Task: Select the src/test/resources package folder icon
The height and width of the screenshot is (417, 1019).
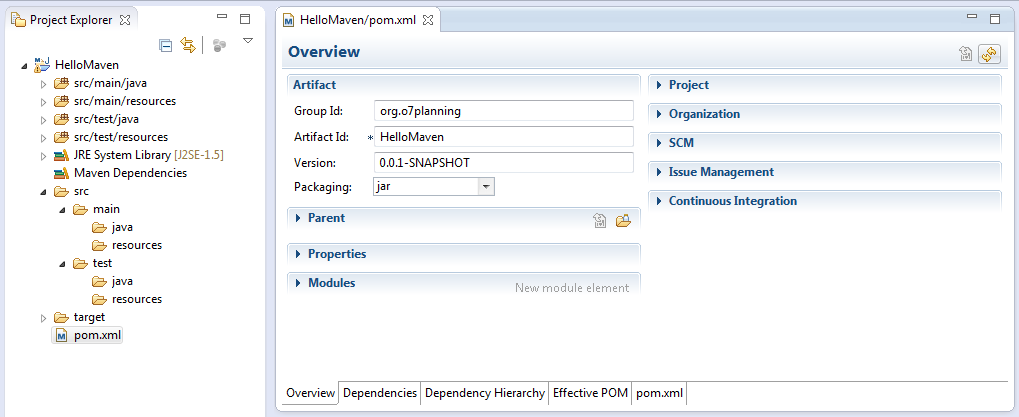Action: pos(61,137)
